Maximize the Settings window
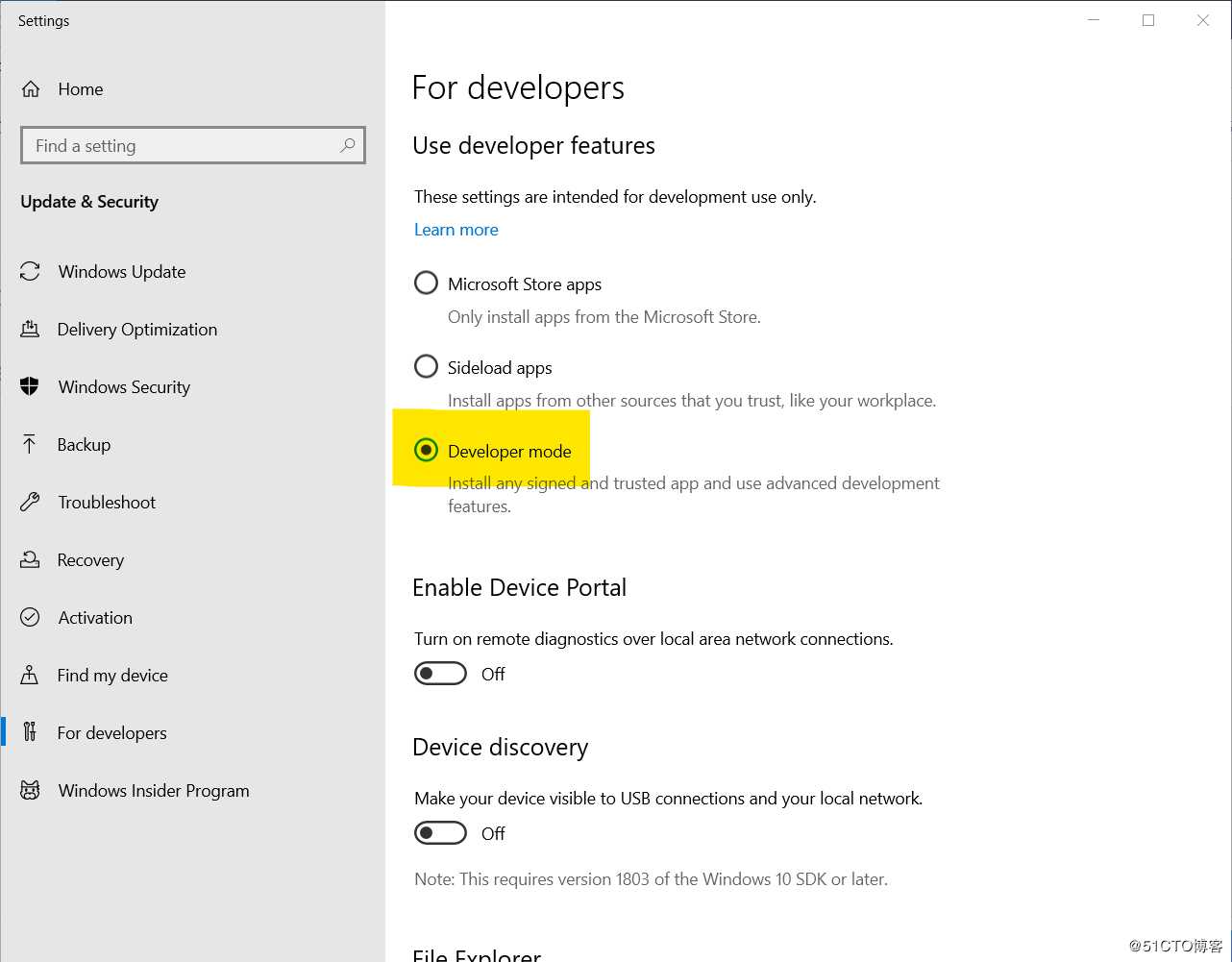The width and height of the screenshot is (1232, 962). pos(1148,20)
